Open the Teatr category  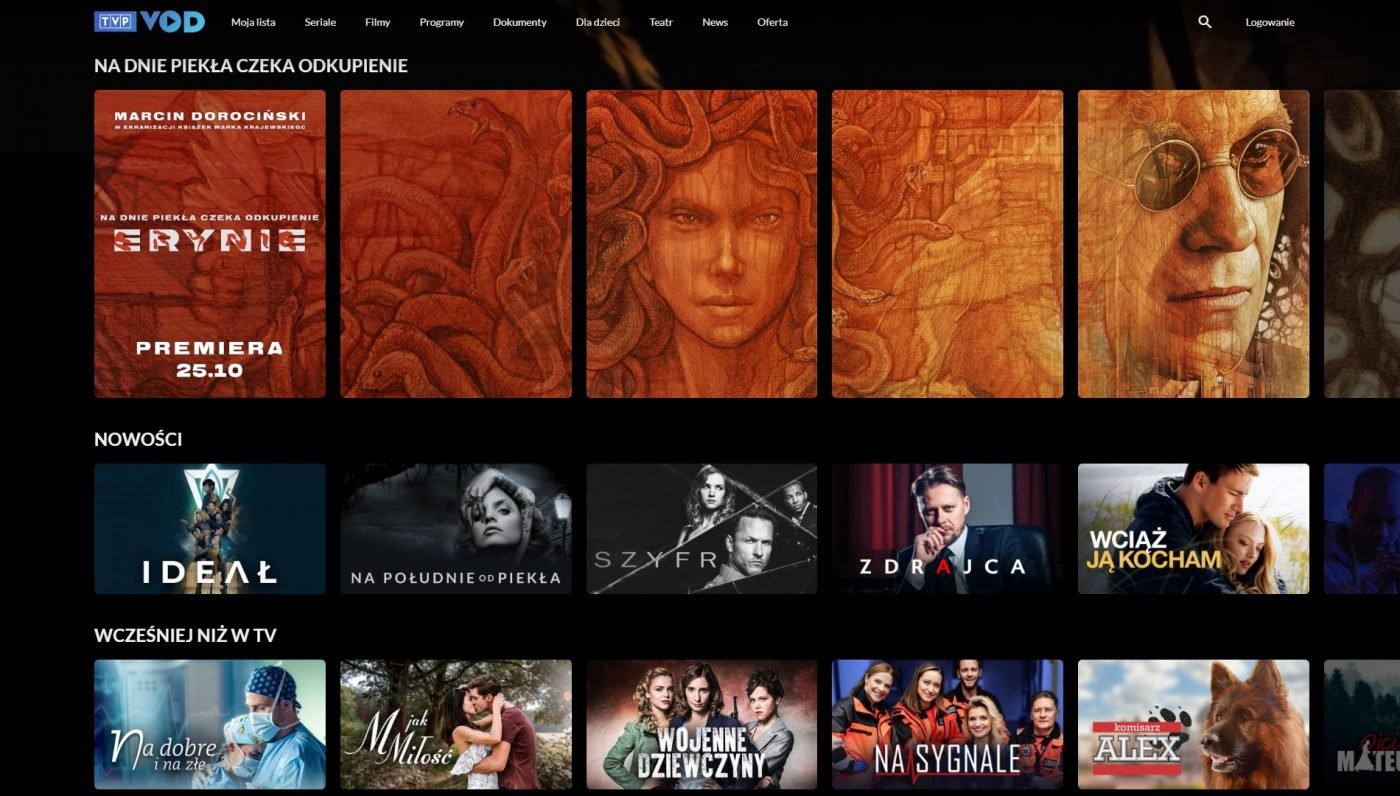point(661,22)
